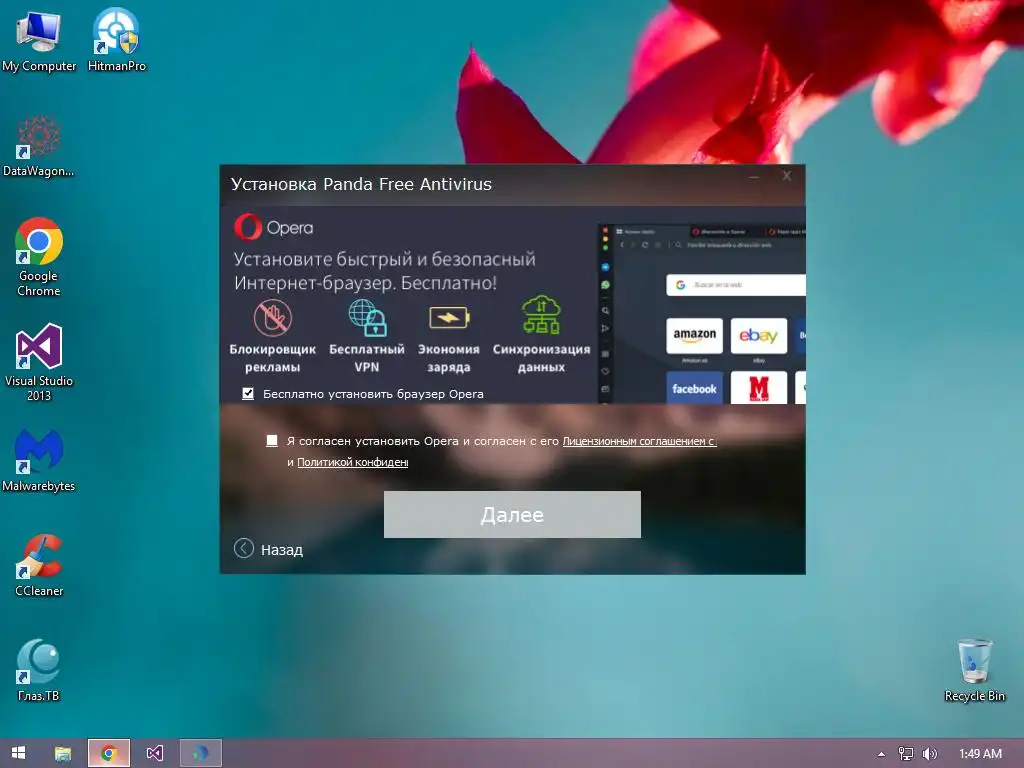Select the DataWagon desktop shortcut
1024x768 pixels.
point(39,146)
